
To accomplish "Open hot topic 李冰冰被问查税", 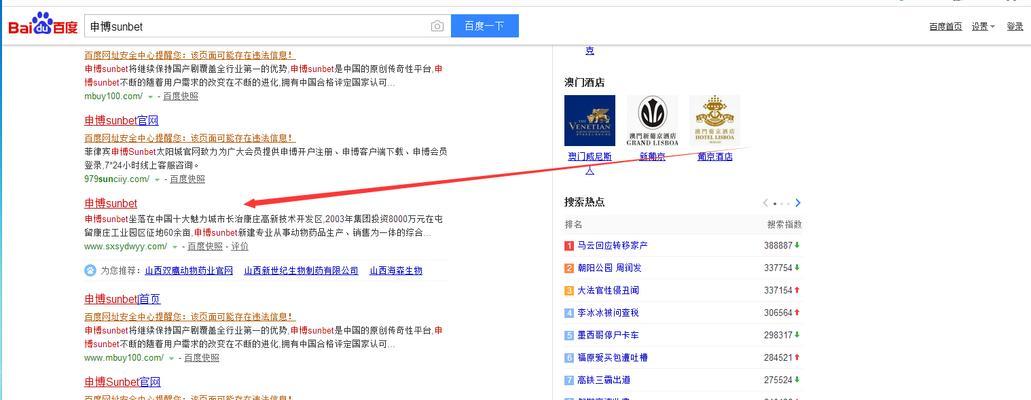I will click(608, 312).
